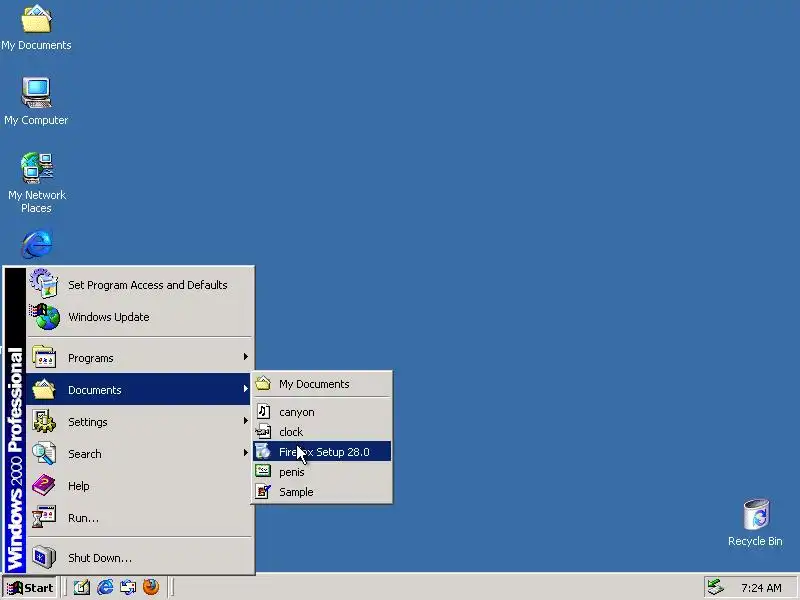This screenshot has width=800, height=600.
Task: Click the 7:24 AM taskbar clock
Action: point(761,588)
